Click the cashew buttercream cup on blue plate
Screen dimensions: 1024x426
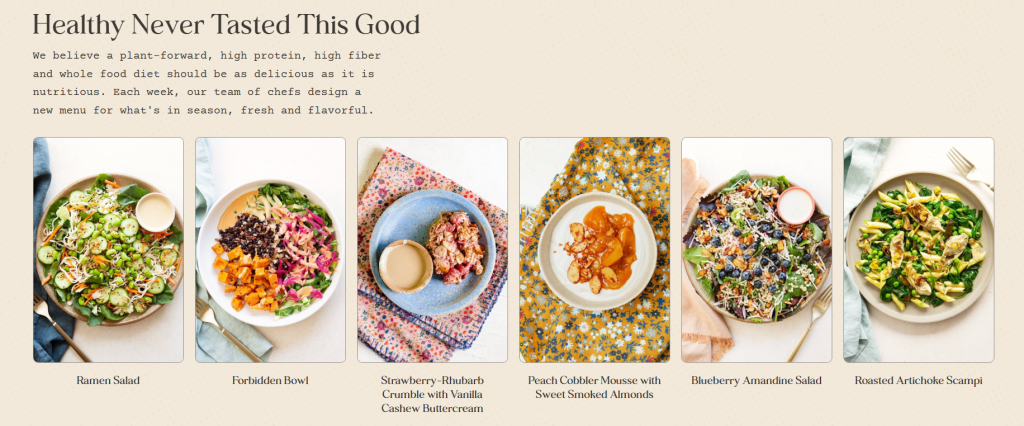pyautogui.click(x=405, y=264)
